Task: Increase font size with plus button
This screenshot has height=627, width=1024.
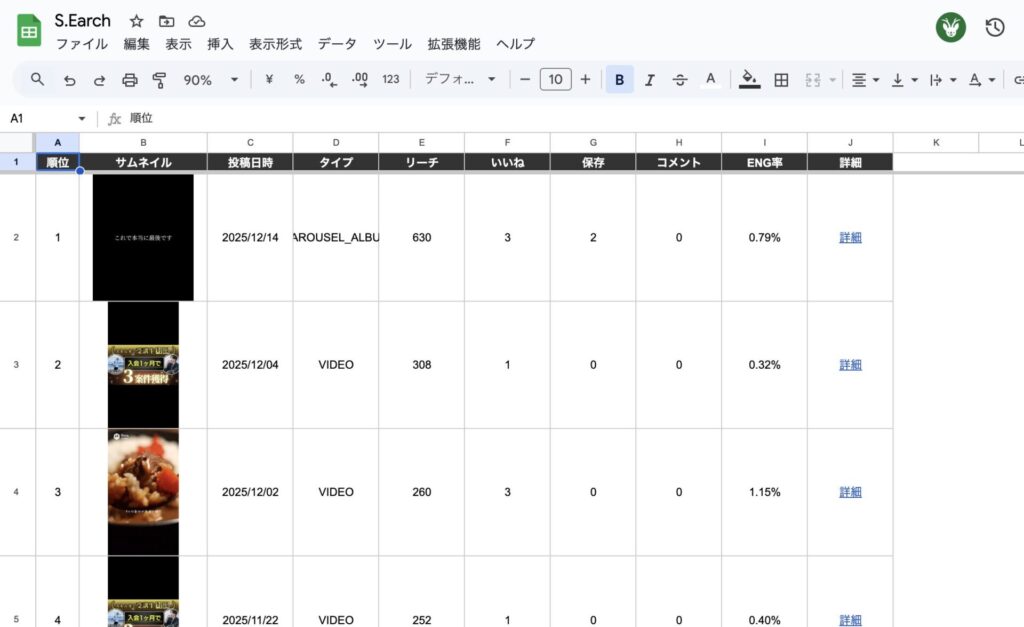Action: click(585, 80)
